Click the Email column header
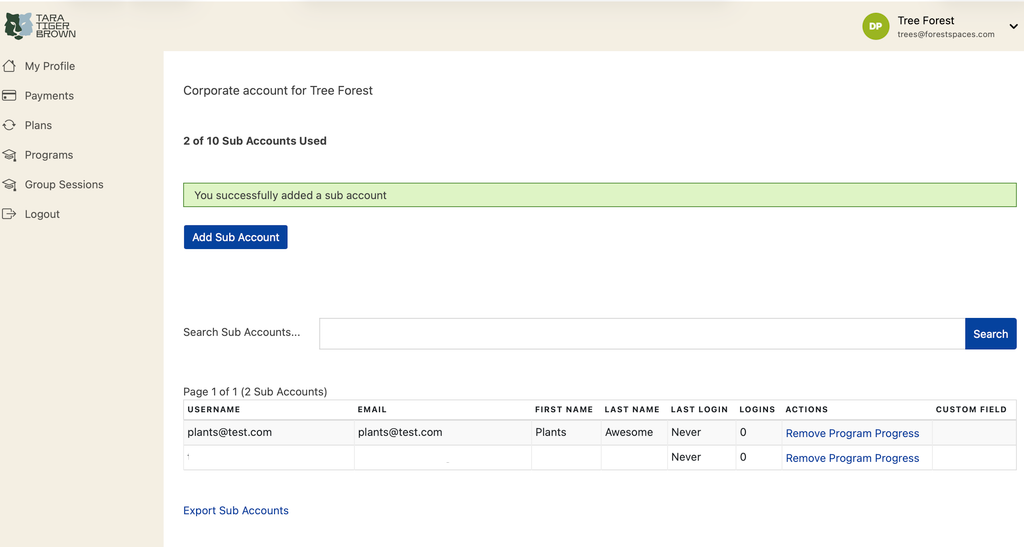The width and height of the screenshot is (1024, 547). pyautogui.click(x=372, y=409)
